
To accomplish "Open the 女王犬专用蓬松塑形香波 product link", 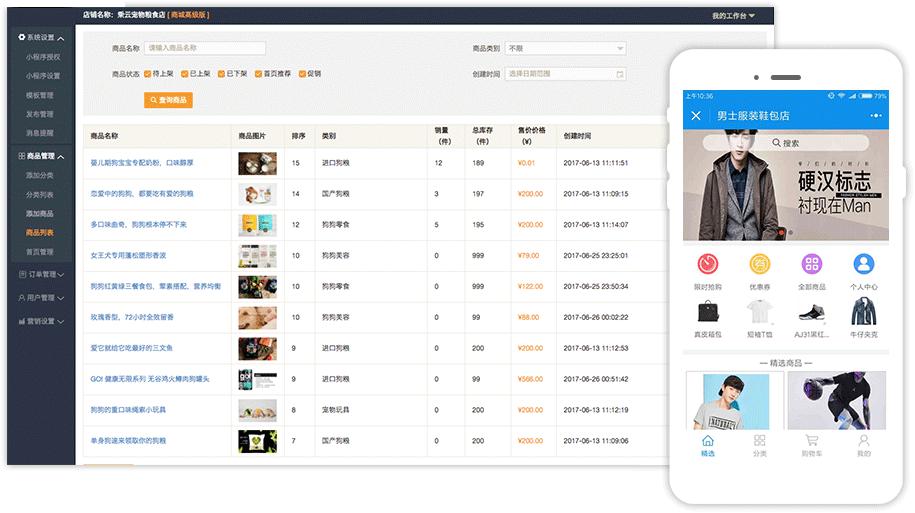I will point(128,256).
